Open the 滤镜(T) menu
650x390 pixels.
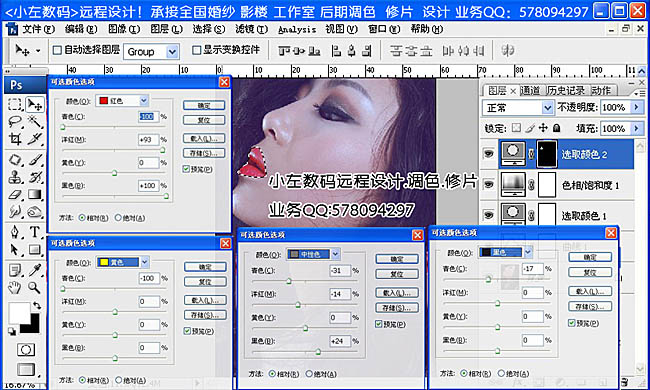click(251, 29)
